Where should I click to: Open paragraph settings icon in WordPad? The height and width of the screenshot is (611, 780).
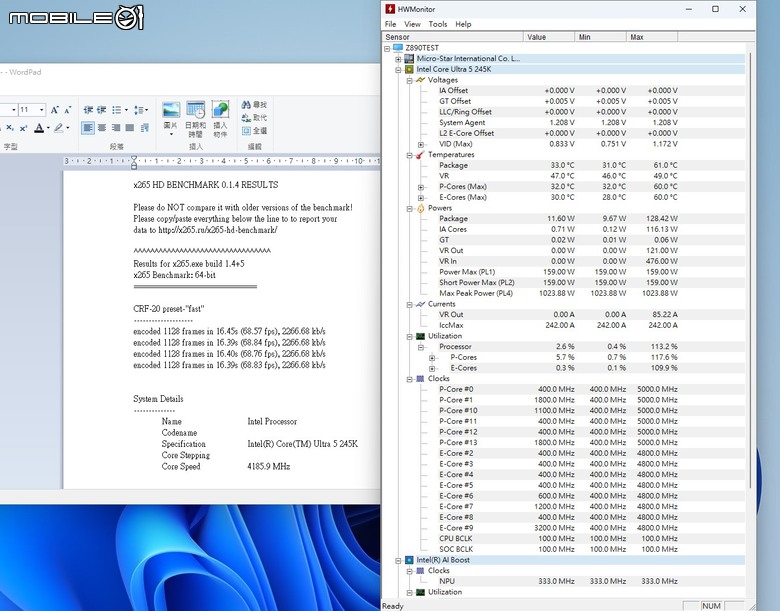tap(145, 128)
